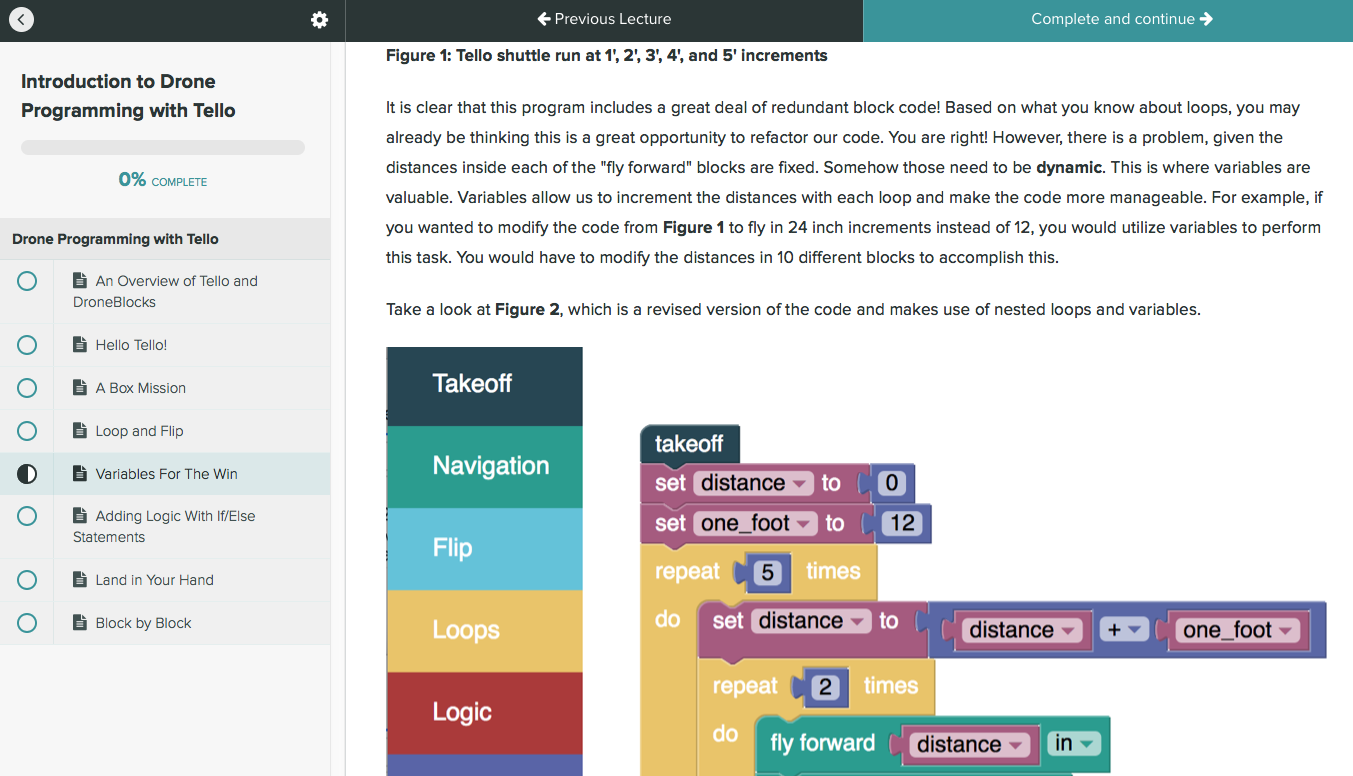Click document icon beside Loop and Flip
The image size is (1353, 776).
[x=80, y=431]
